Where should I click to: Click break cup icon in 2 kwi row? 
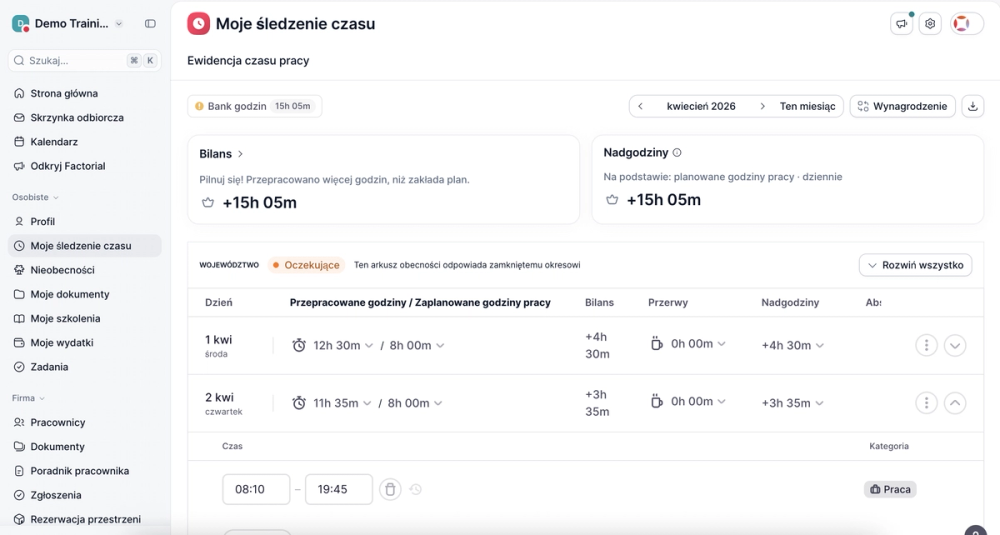657,402
